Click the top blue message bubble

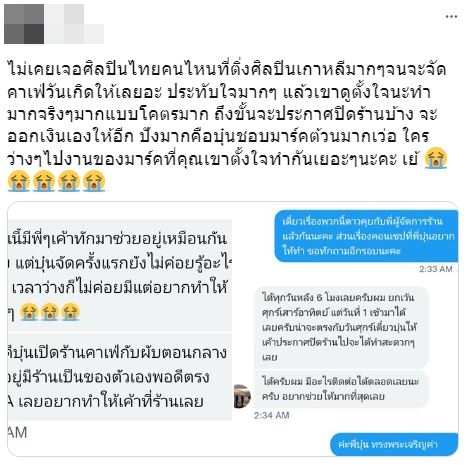[x=366, y=236]
